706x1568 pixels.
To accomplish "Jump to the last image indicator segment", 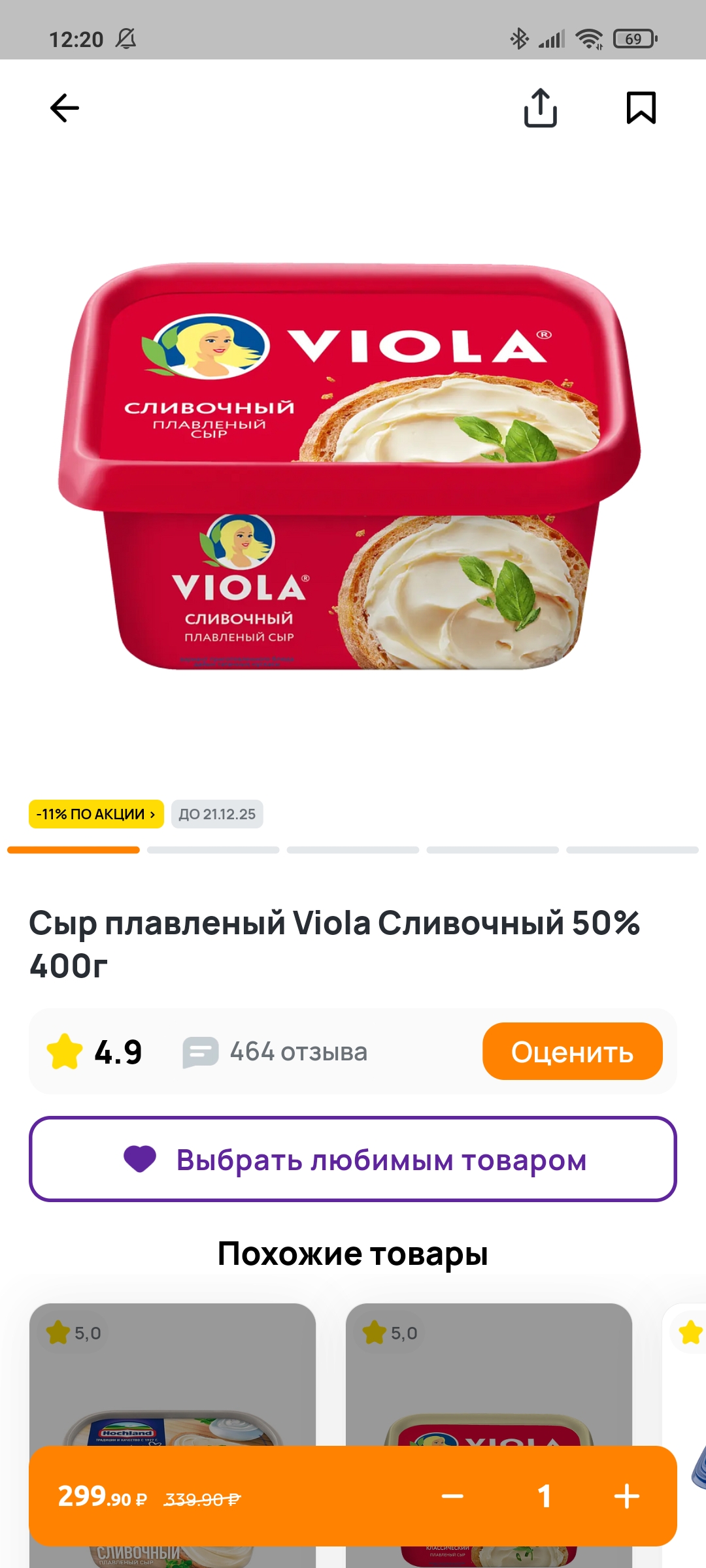I will pos(632,850).
